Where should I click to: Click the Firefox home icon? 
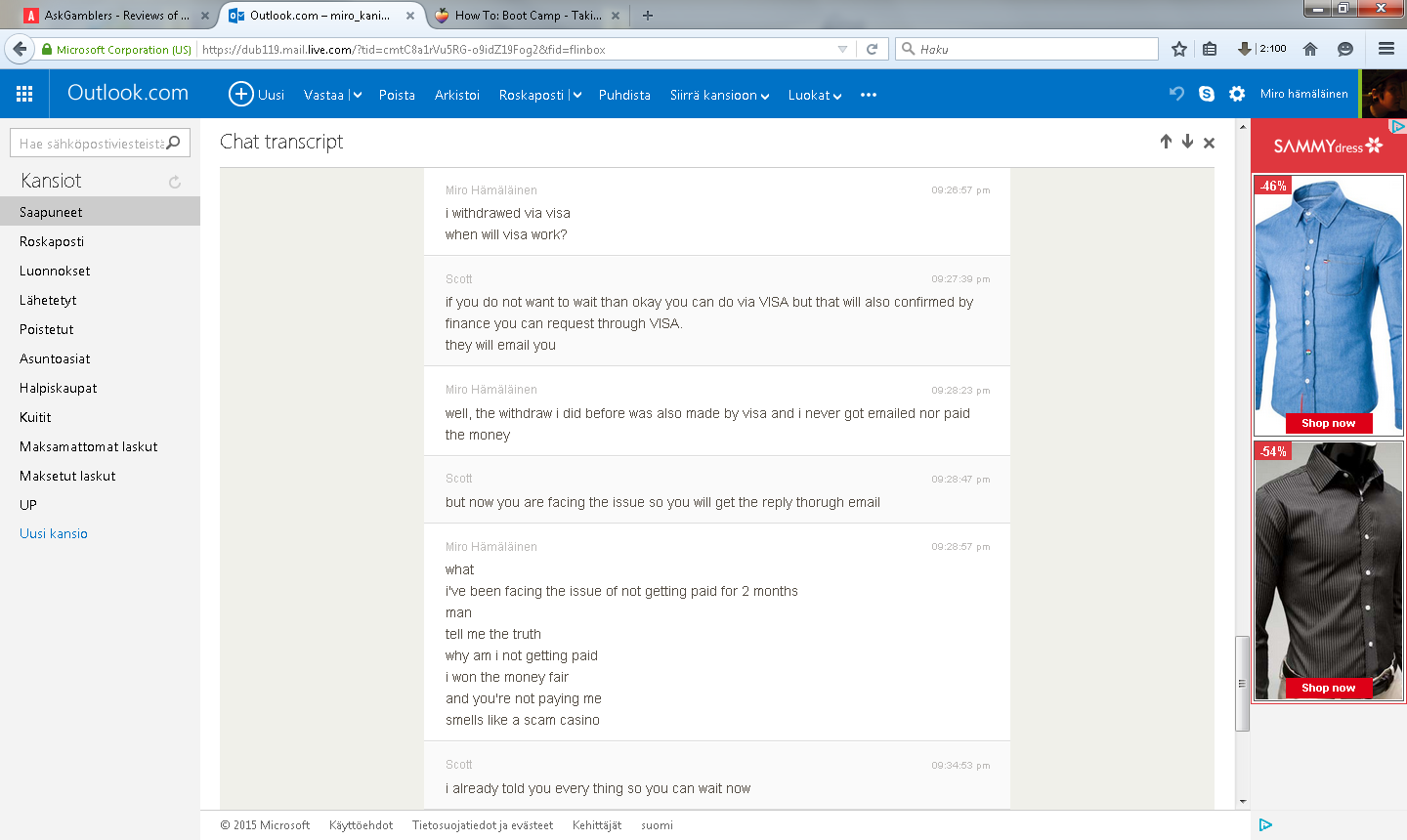point(1310,49)
